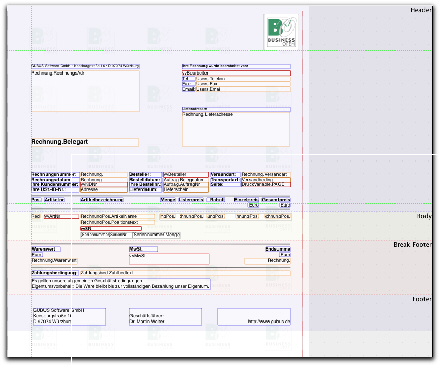Click the Body section label

tap(424, 216)
